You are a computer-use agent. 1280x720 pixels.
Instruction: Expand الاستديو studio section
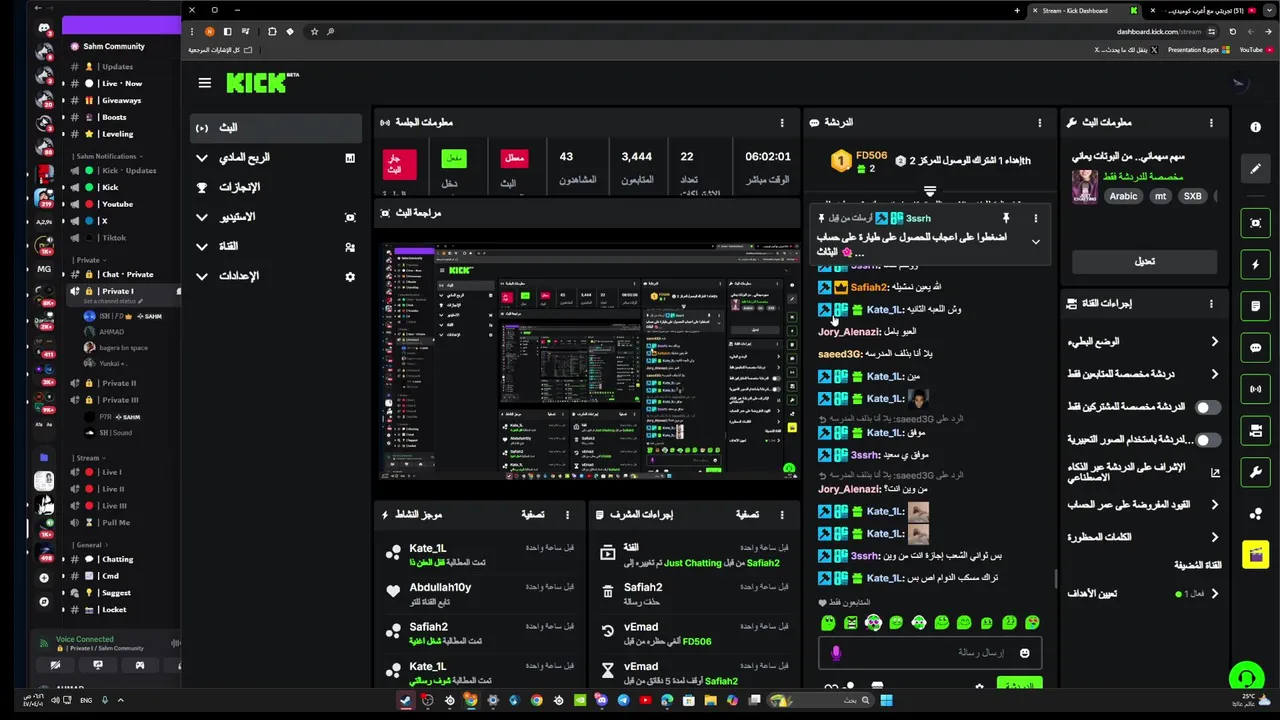tap(275, 217)
